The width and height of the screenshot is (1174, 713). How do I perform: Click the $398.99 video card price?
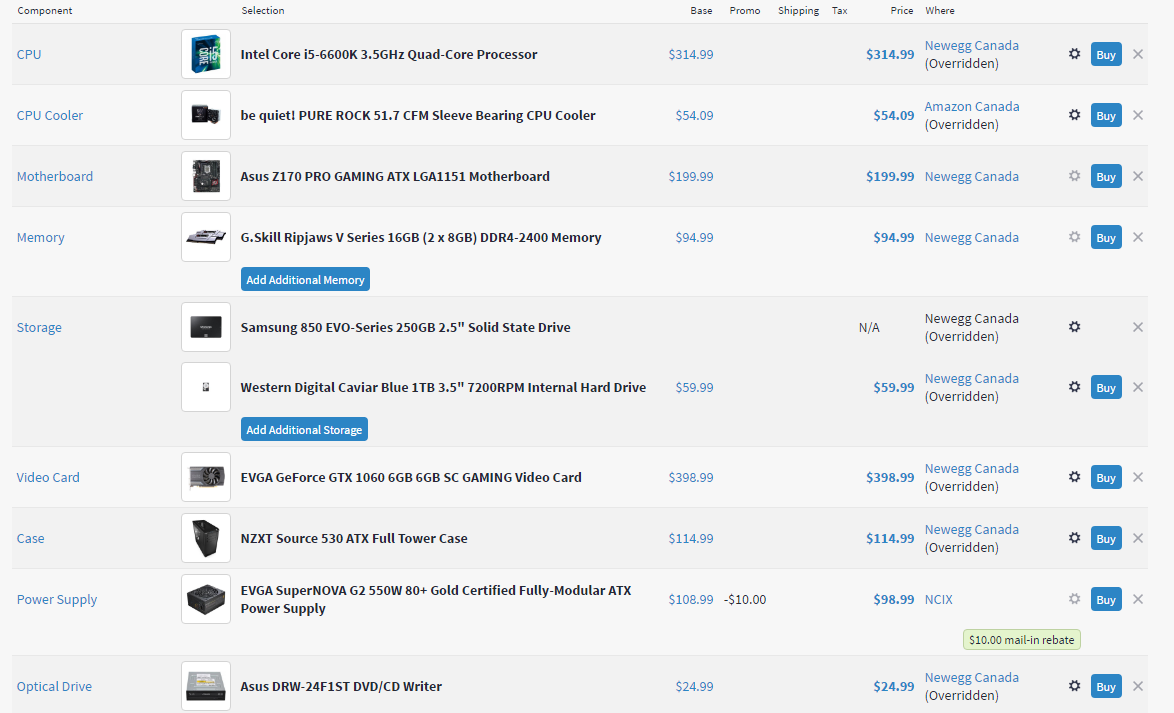[x=889, y=476]
